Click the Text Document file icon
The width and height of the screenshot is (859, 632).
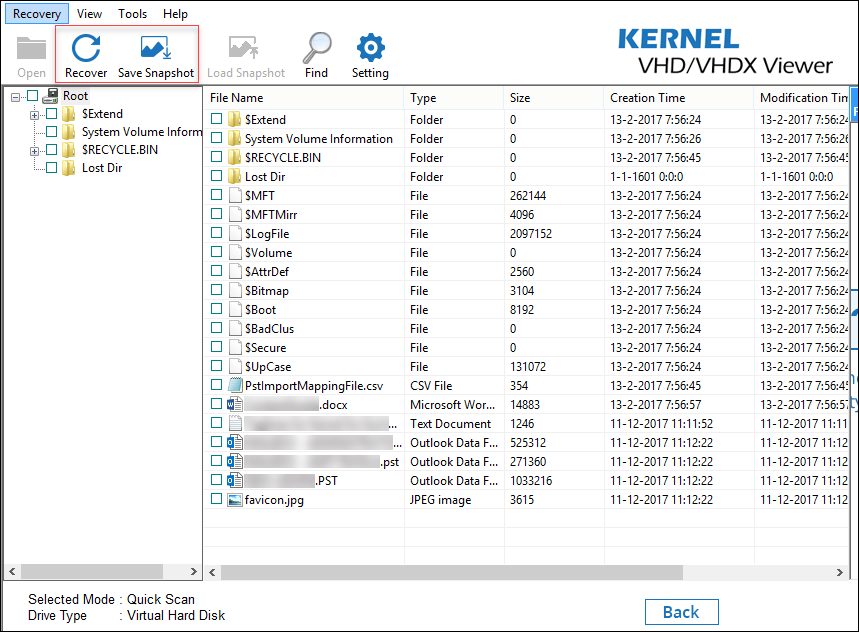(235, 424)
